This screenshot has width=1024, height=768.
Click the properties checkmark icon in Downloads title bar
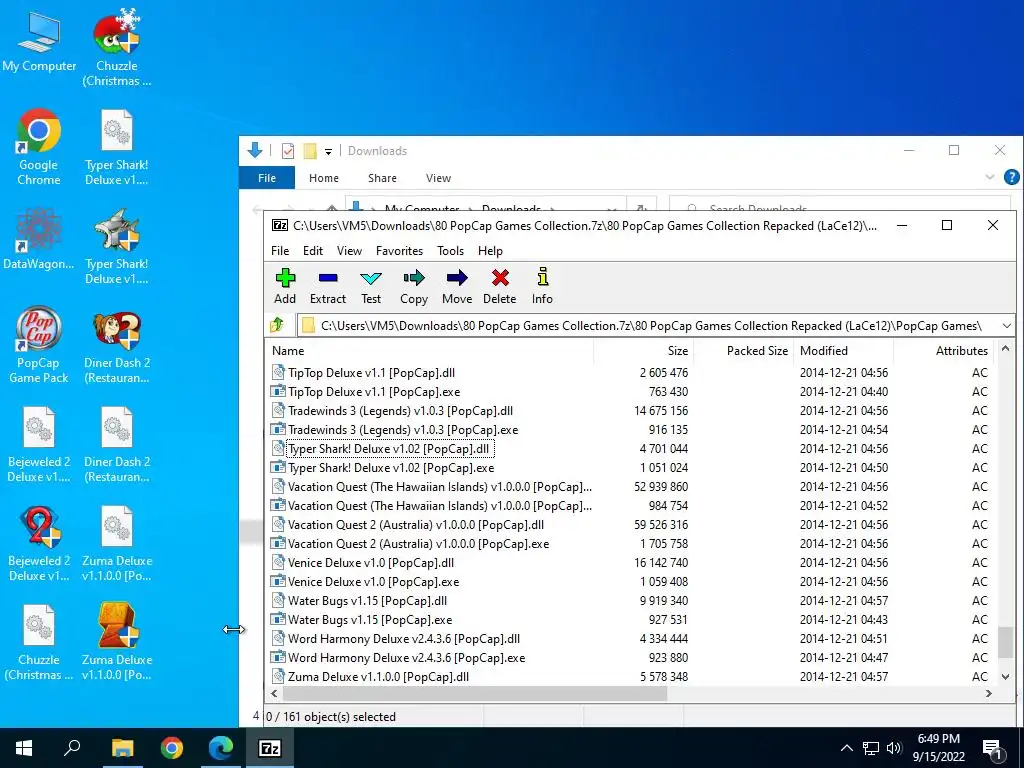[x=288, y=152]
